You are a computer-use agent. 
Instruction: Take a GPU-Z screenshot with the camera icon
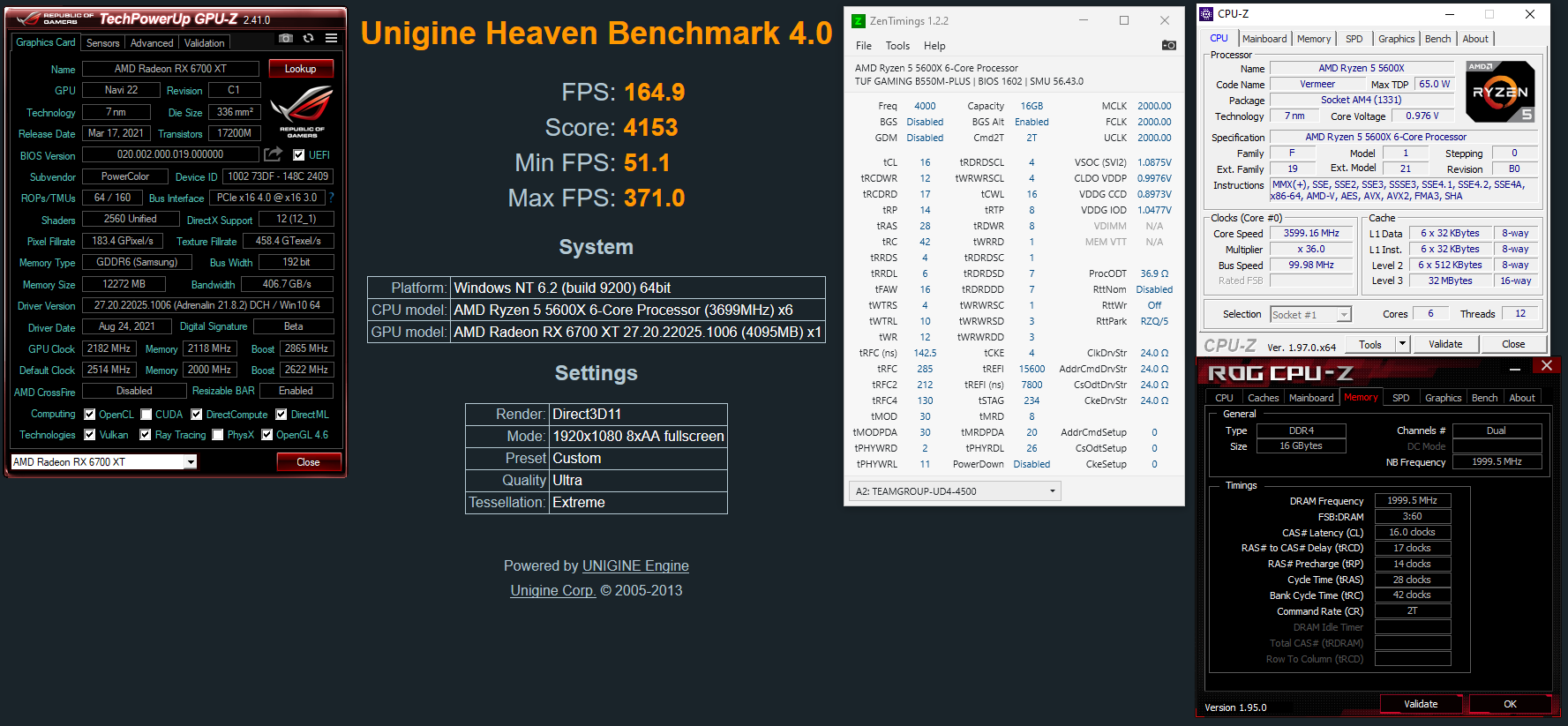coord(285,38)
